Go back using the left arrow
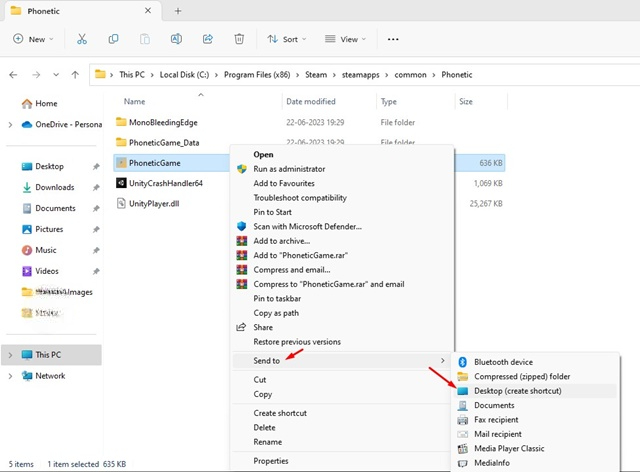640x472 pixels. 13,75
